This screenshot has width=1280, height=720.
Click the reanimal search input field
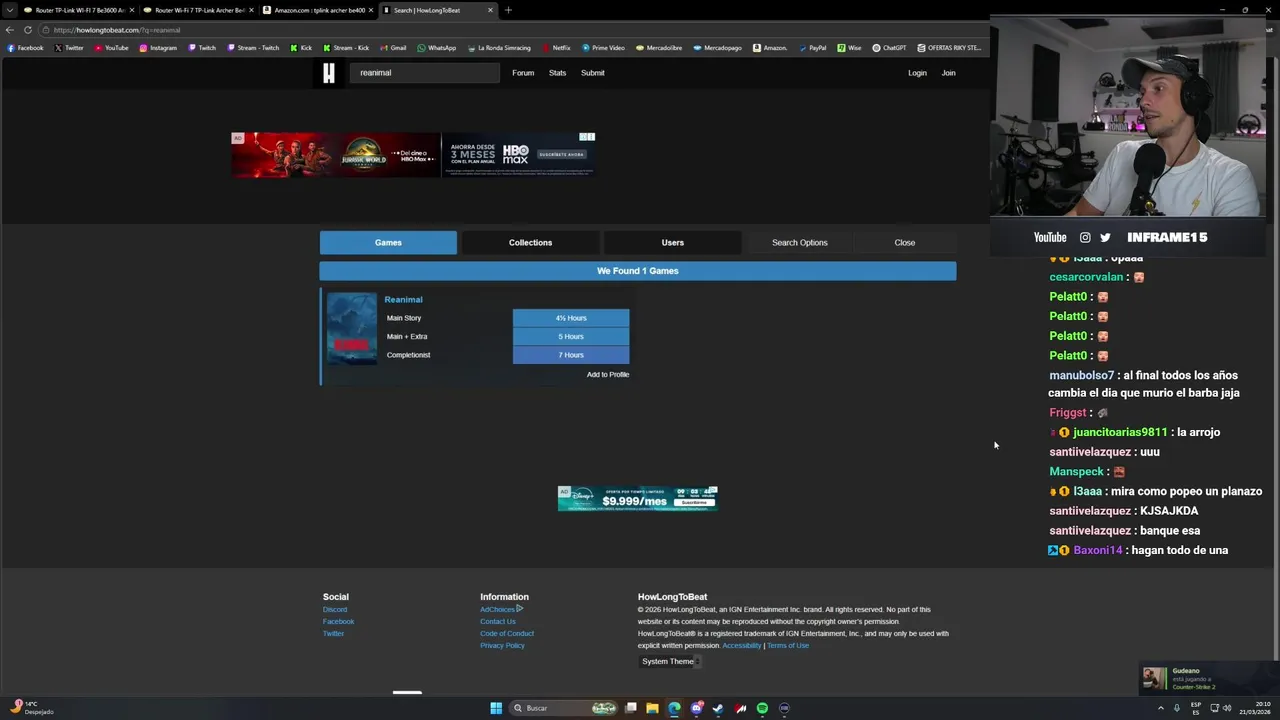click(424, 73)
